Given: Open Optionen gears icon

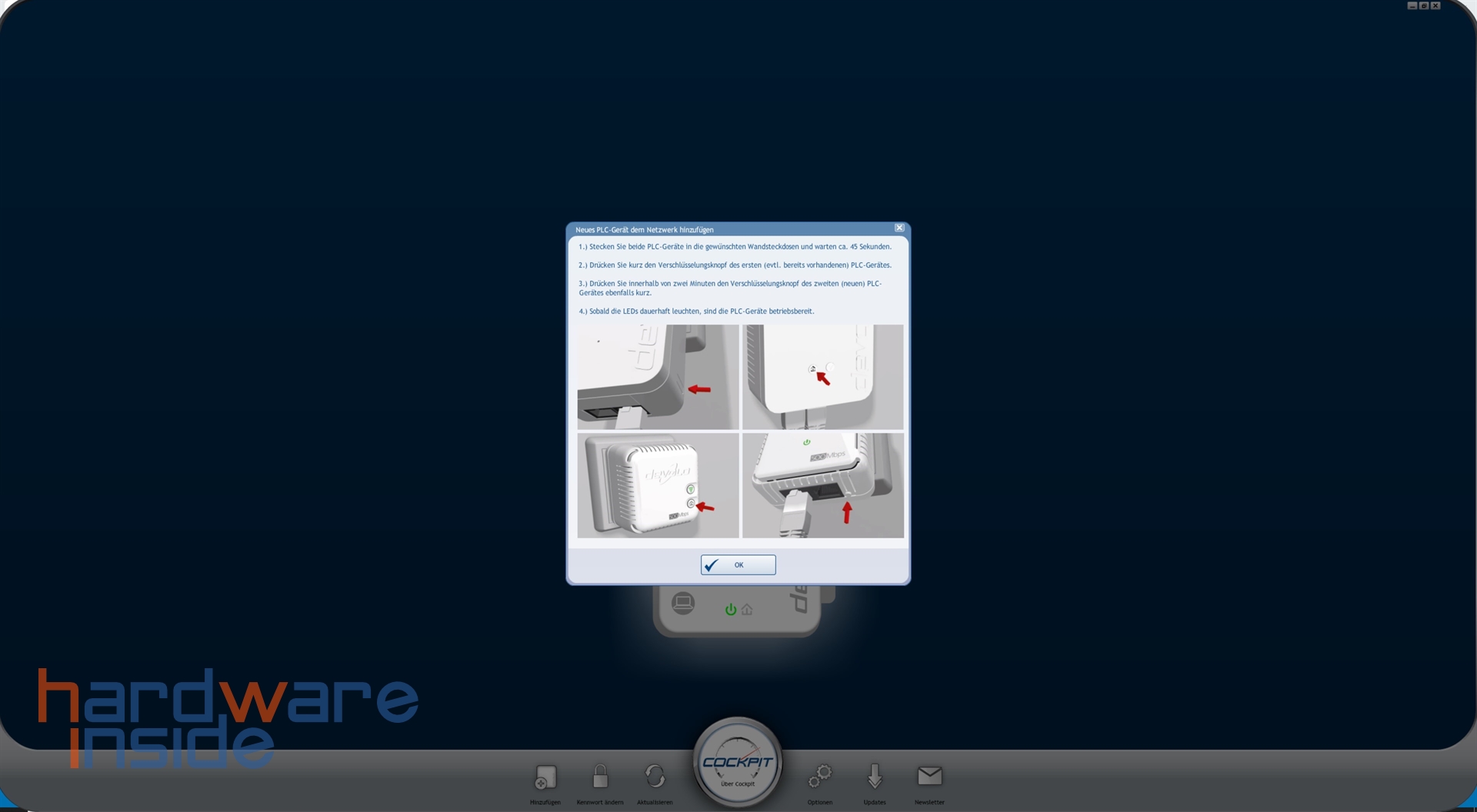Looking at the screenshot, I should [820, 777].
